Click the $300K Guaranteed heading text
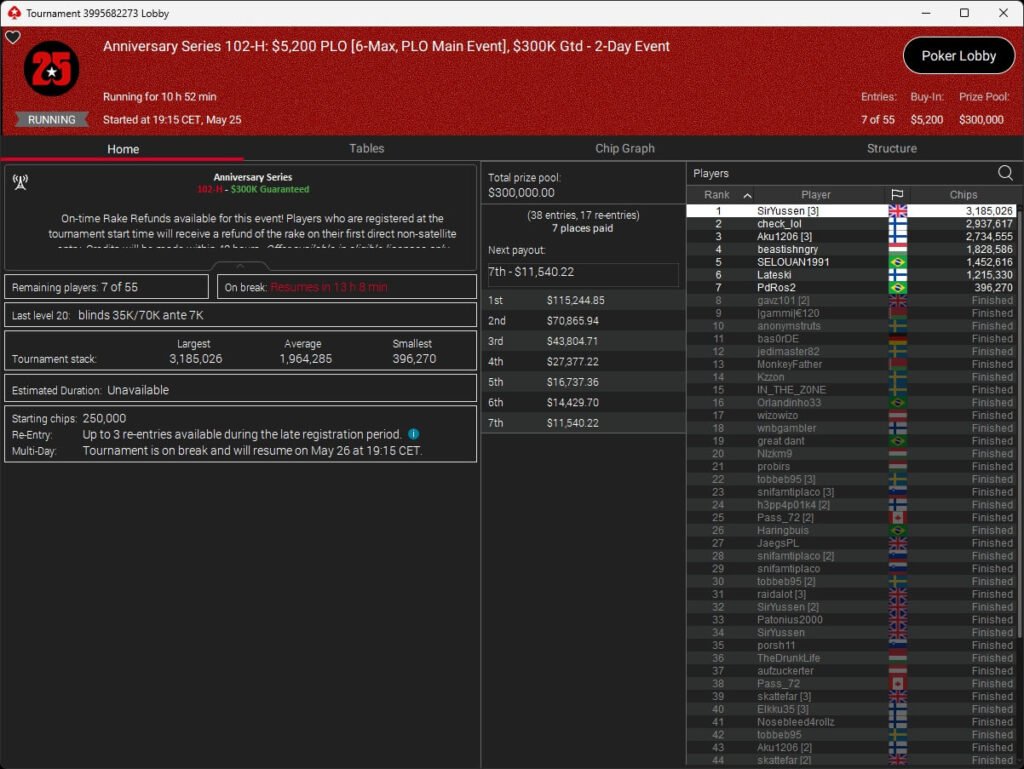 tap(270, 189)
